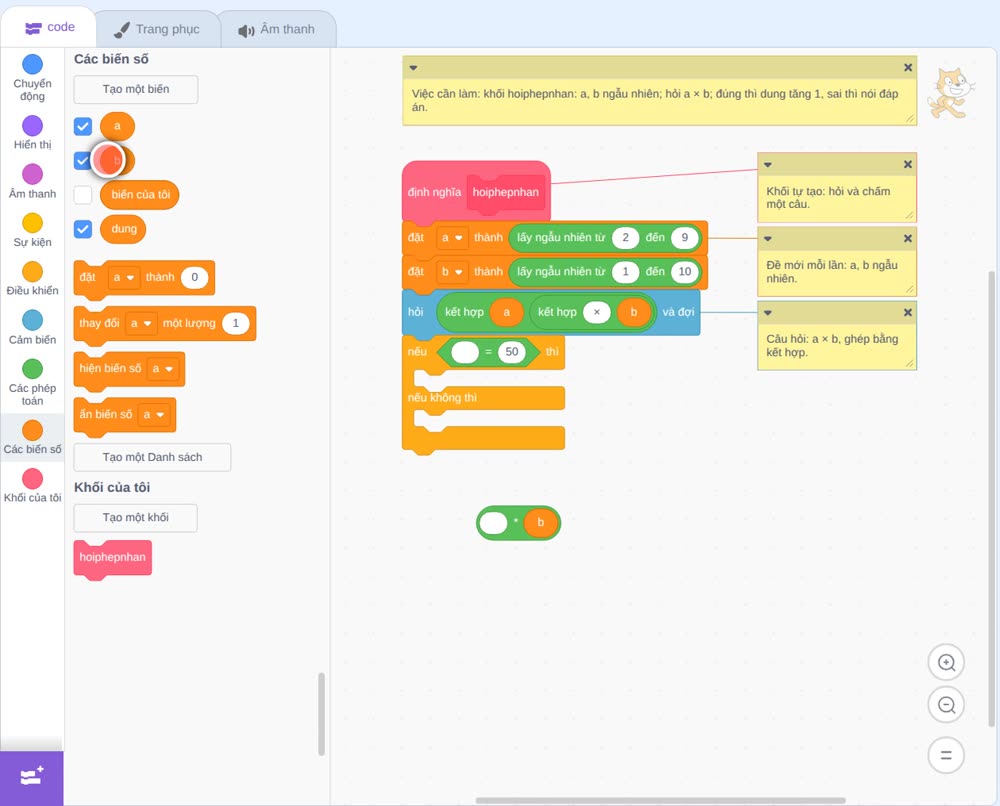Image resolution: width=1000 pixels, height=806 pixels.
Task: Enable the 'biến của tôi' variable checkbox
Action: click(x=83, y=194)
